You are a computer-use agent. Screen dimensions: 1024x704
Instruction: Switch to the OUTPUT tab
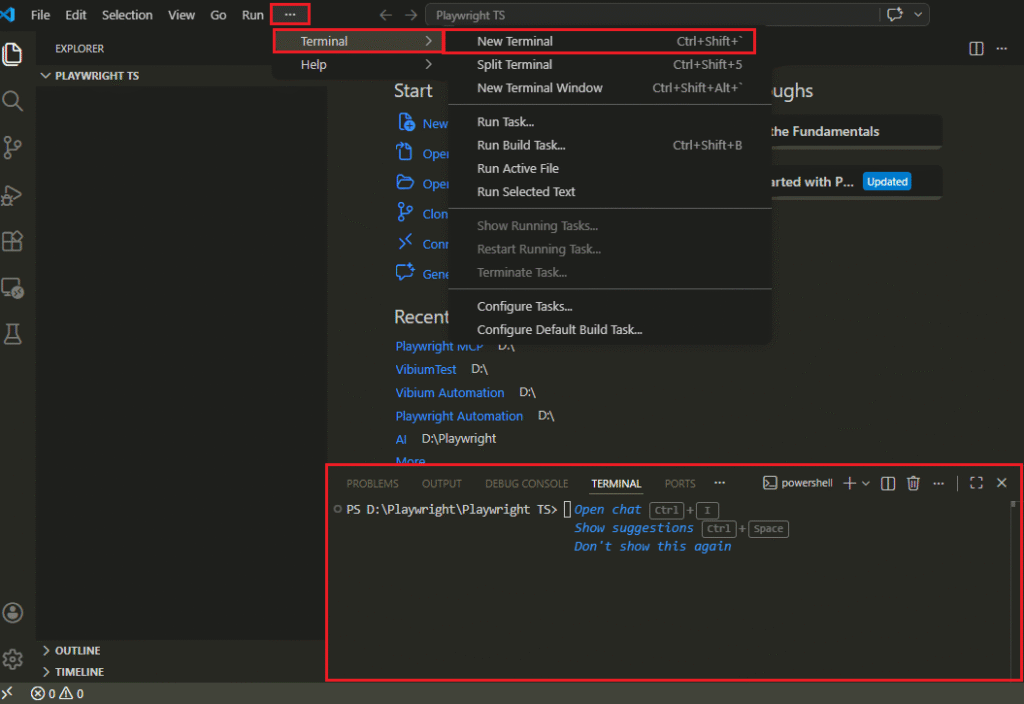441,484
